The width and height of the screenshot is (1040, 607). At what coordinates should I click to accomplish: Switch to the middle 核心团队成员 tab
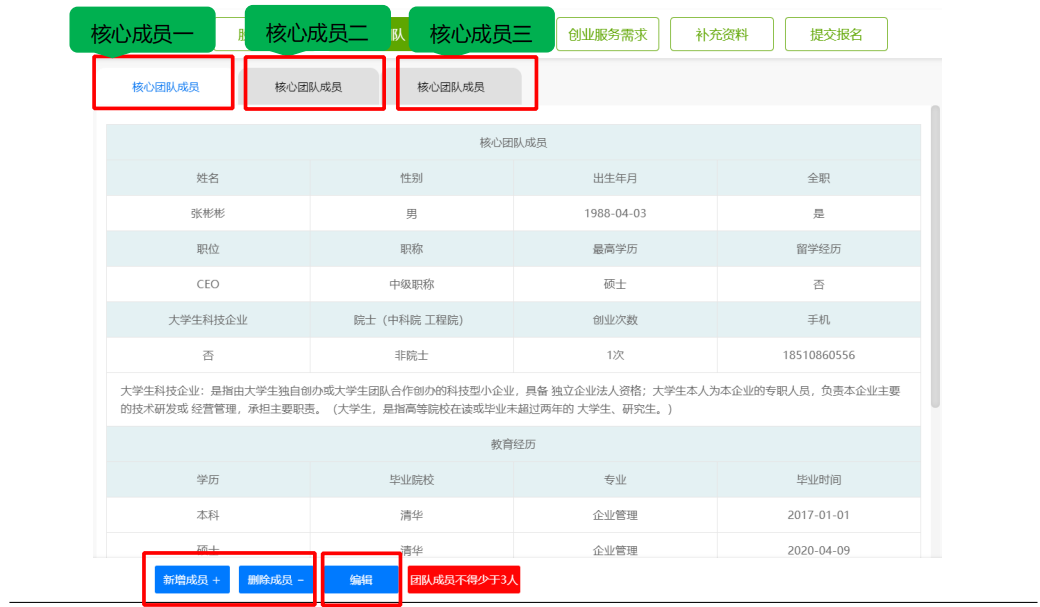pos(308,87)
